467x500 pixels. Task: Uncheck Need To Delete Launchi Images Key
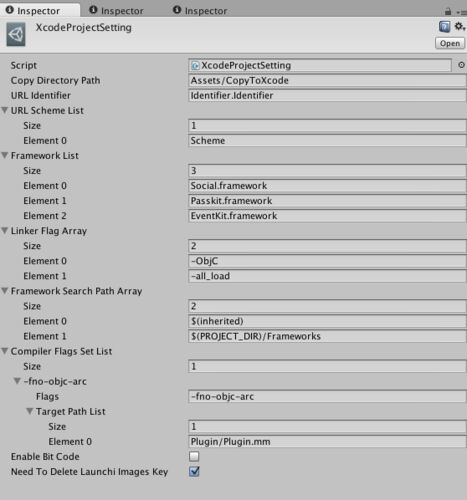pos(194,471)
